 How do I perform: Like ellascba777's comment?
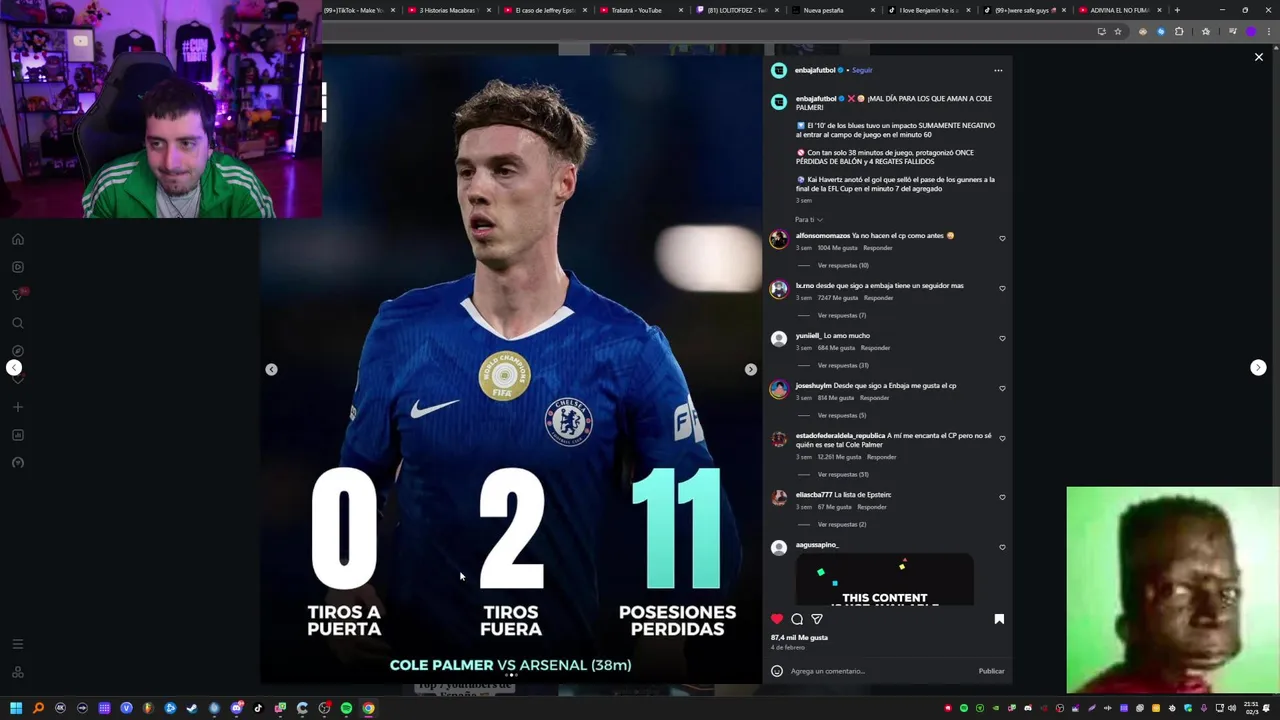(x=1002, y=497)
